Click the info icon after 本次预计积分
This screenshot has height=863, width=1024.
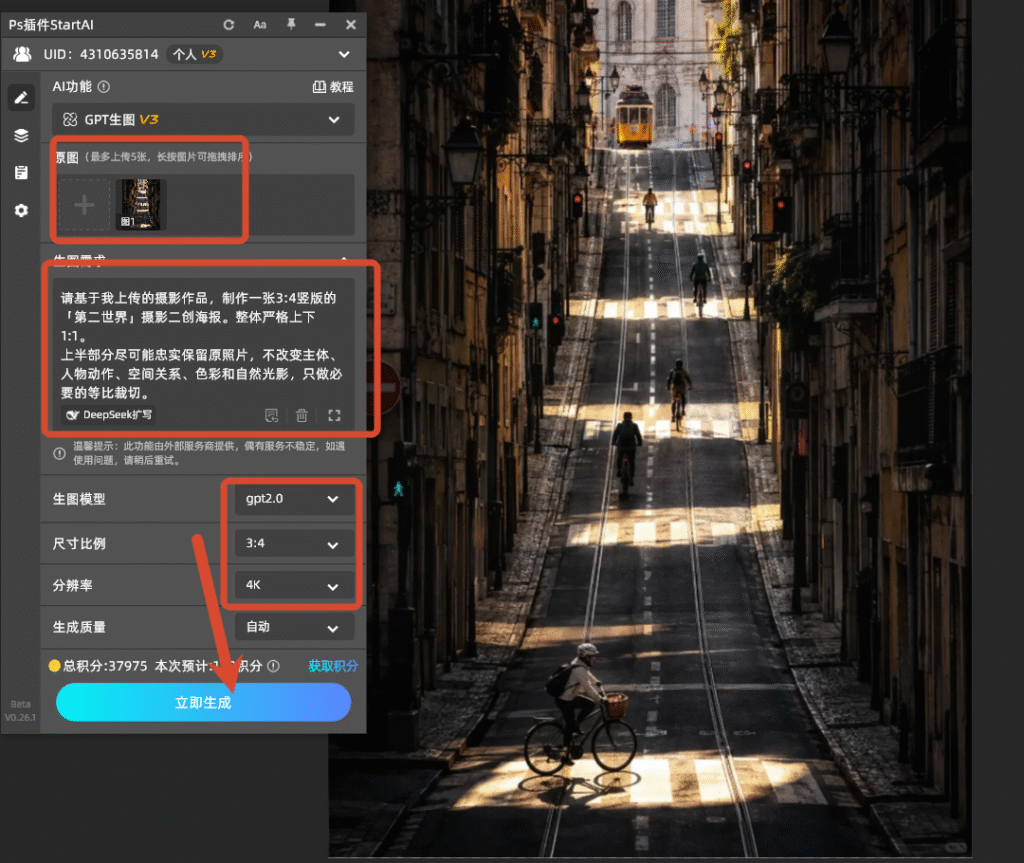pyautogui.click(x=274, y=666)
